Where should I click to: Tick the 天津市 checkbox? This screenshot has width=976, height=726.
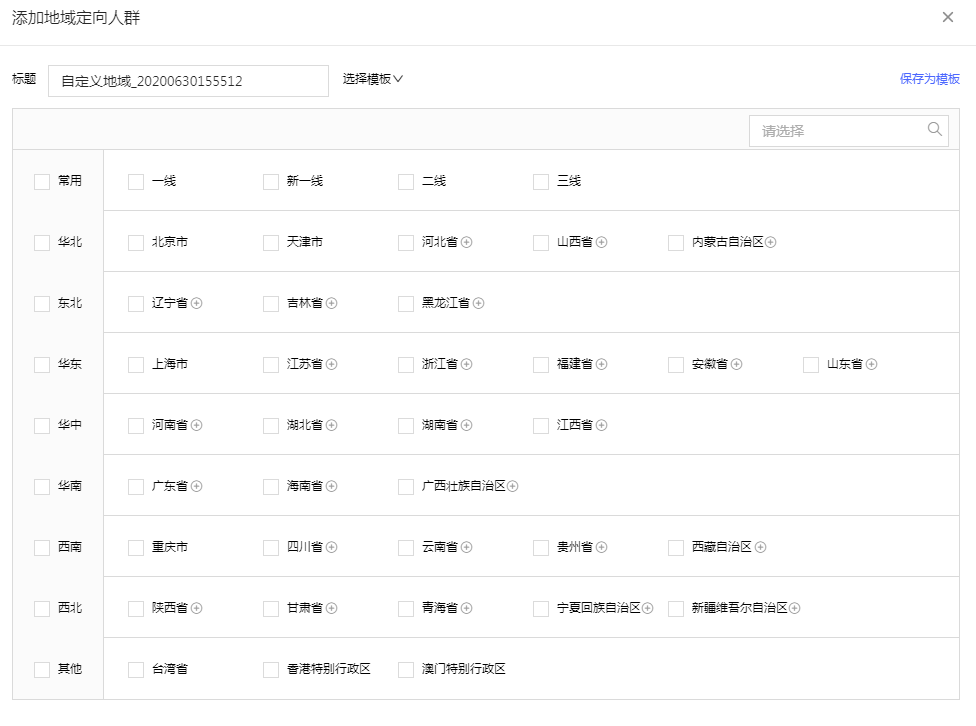click(271, 243)
